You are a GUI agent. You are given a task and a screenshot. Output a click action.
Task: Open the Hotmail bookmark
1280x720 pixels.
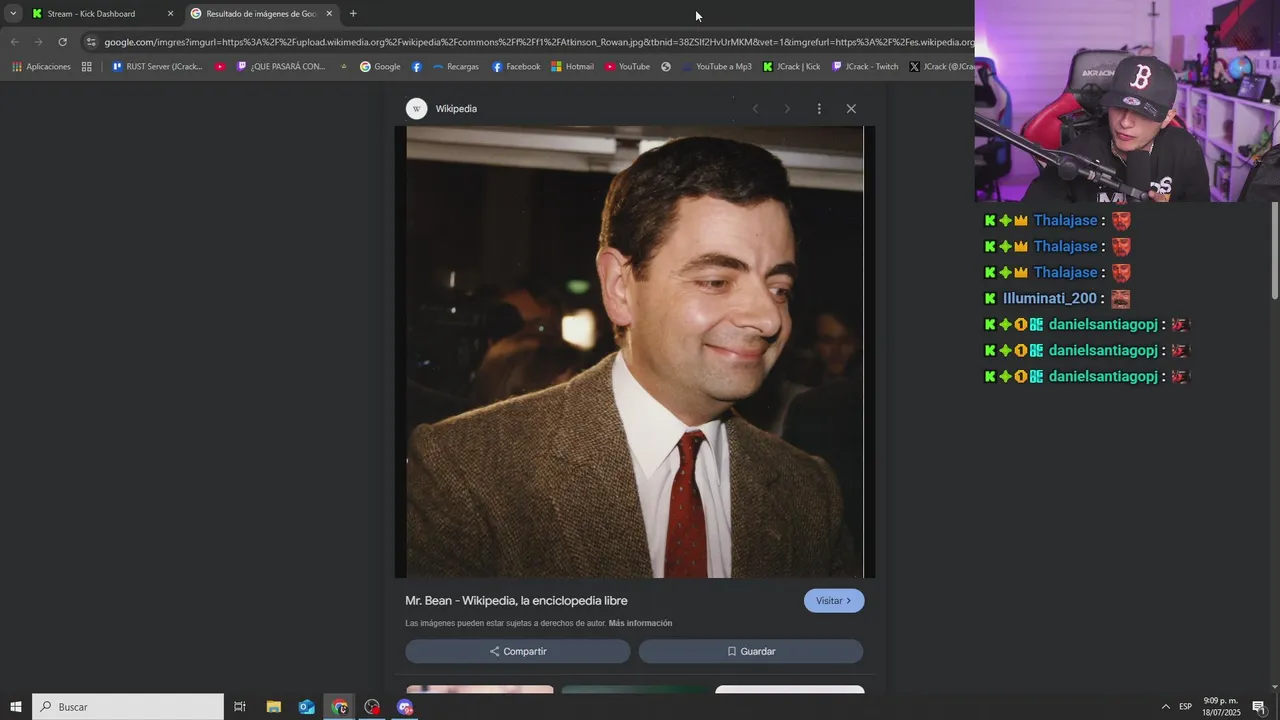pos(572,67)
